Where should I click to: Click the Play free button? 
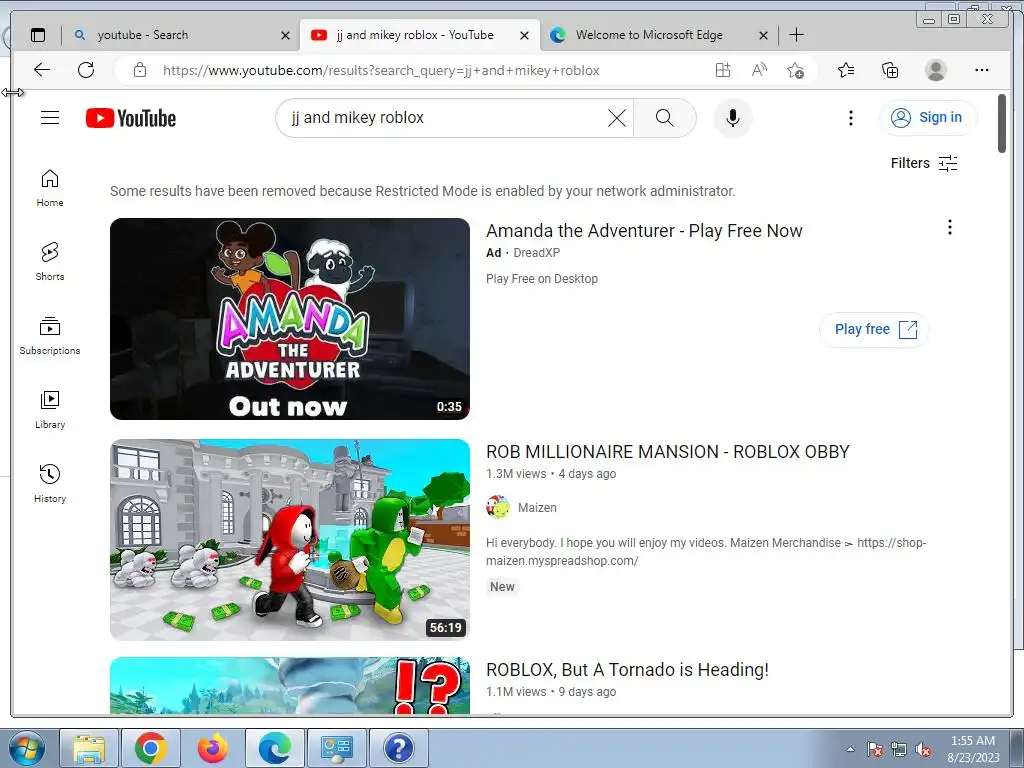[x=874, y=329]
